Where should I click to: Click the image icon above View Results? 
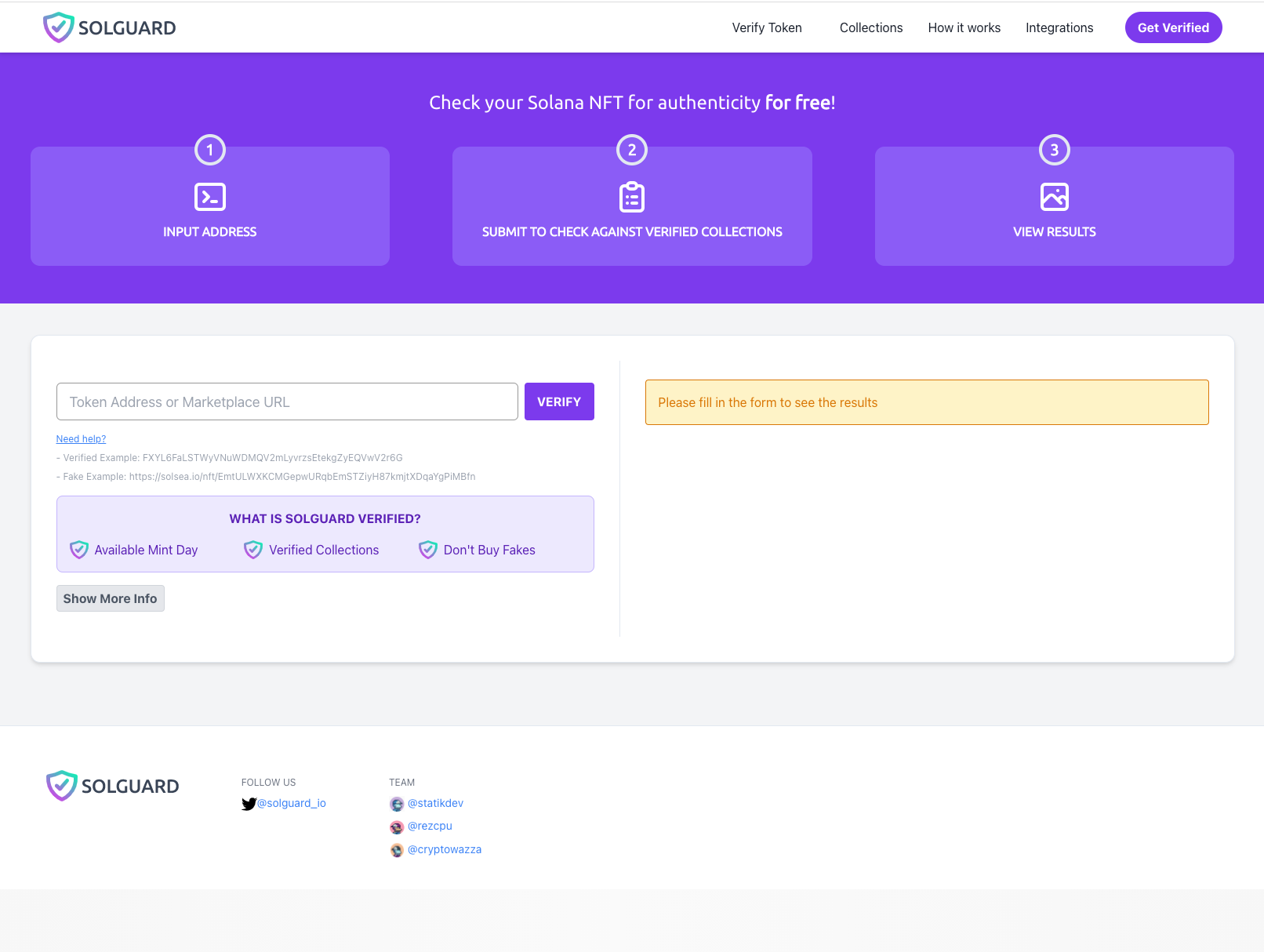(x=1055, y=197)
